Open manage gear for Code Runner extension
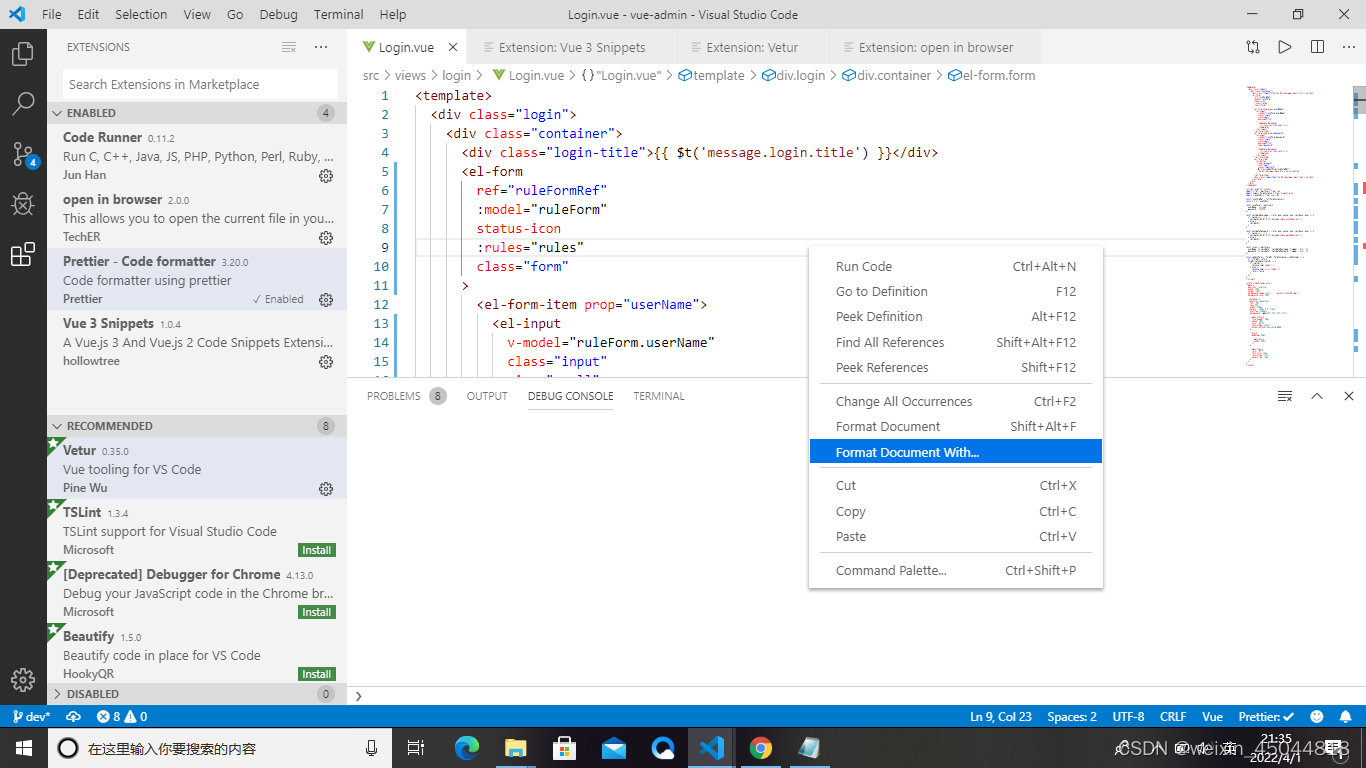Screen dimensions: 1366x768 [325, 176]
